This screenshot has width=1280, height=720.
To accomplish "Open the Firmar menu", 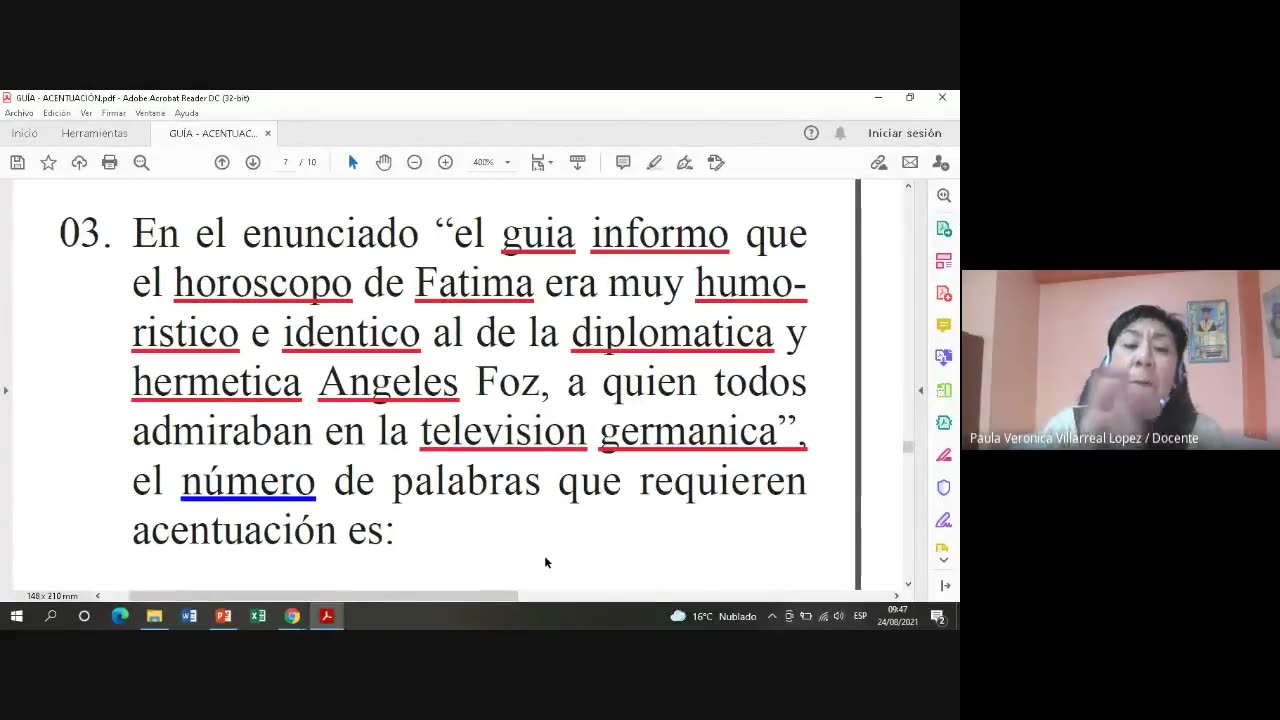I will [x=113, y=113].
